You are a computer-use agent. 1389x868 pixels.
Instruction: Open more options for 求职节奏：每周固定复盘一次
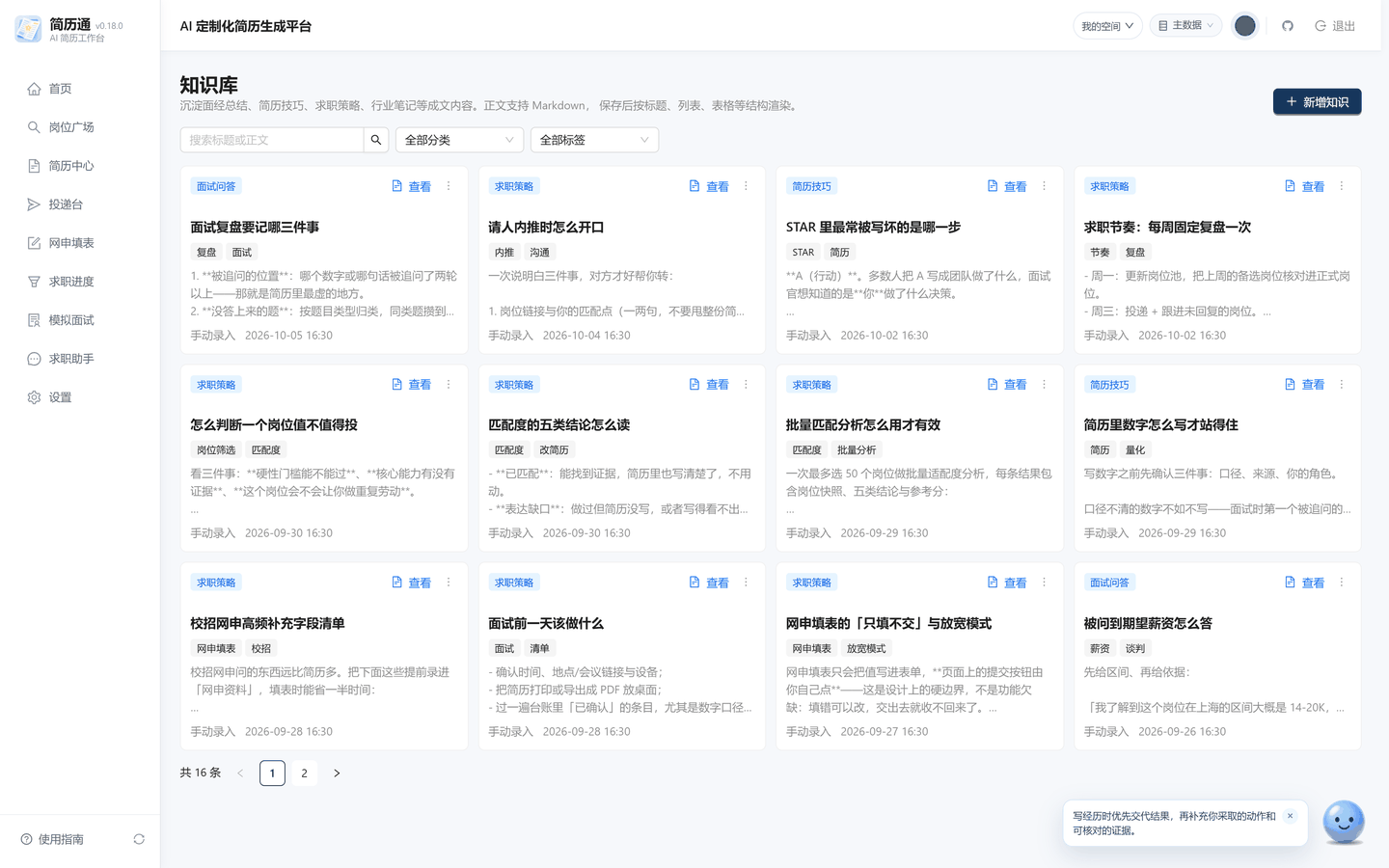[x=1341, y=186]
